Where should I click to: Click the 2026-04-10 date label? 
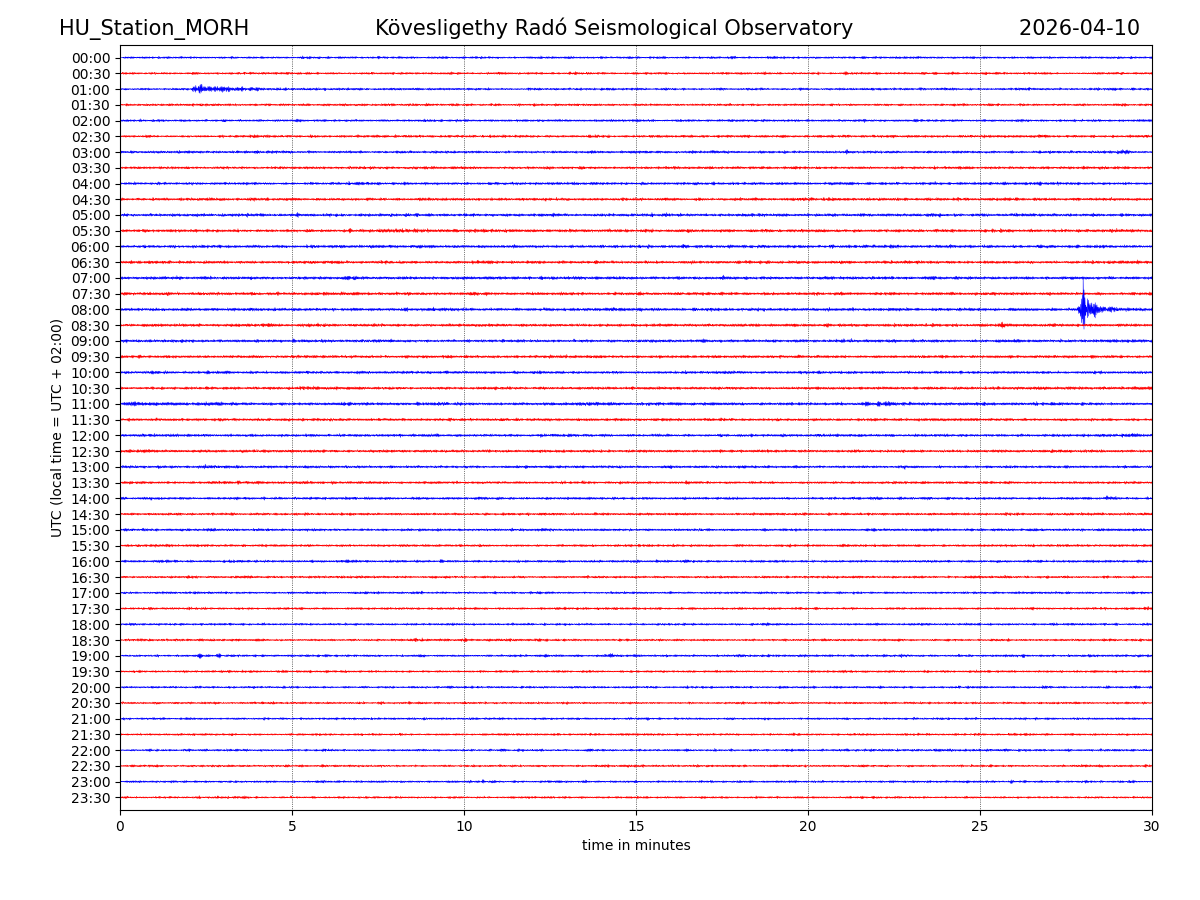(1078, 29)
